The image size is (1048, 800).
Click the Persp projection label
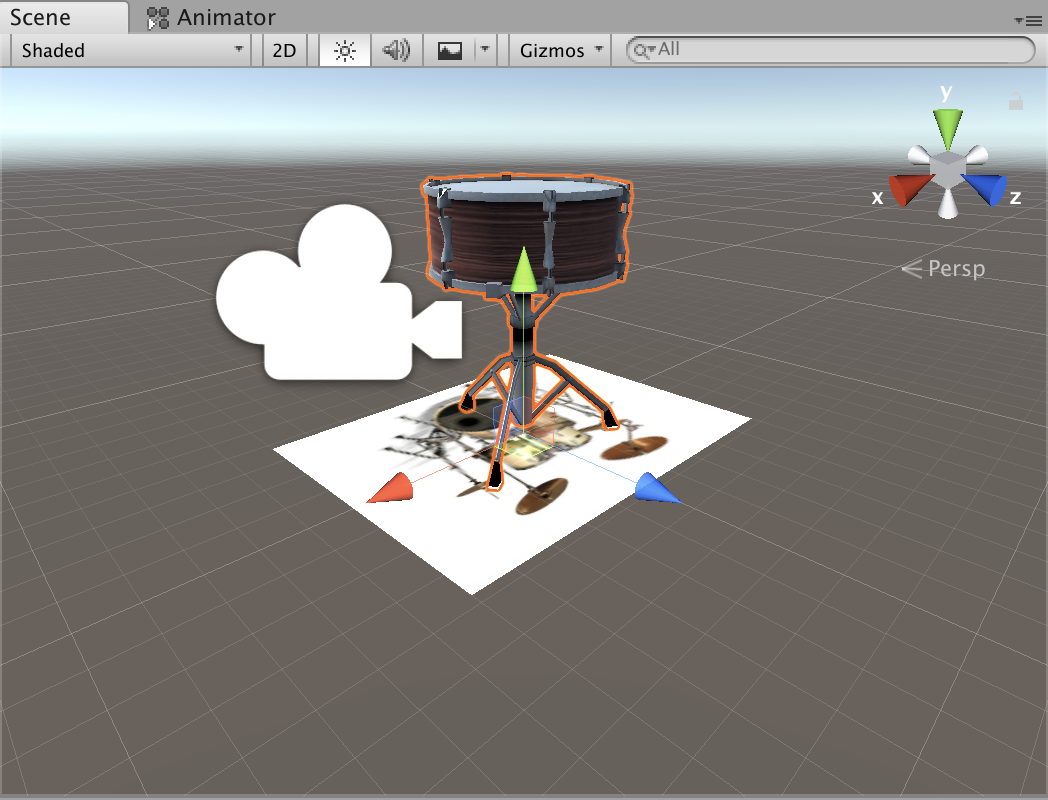(944, 268)
